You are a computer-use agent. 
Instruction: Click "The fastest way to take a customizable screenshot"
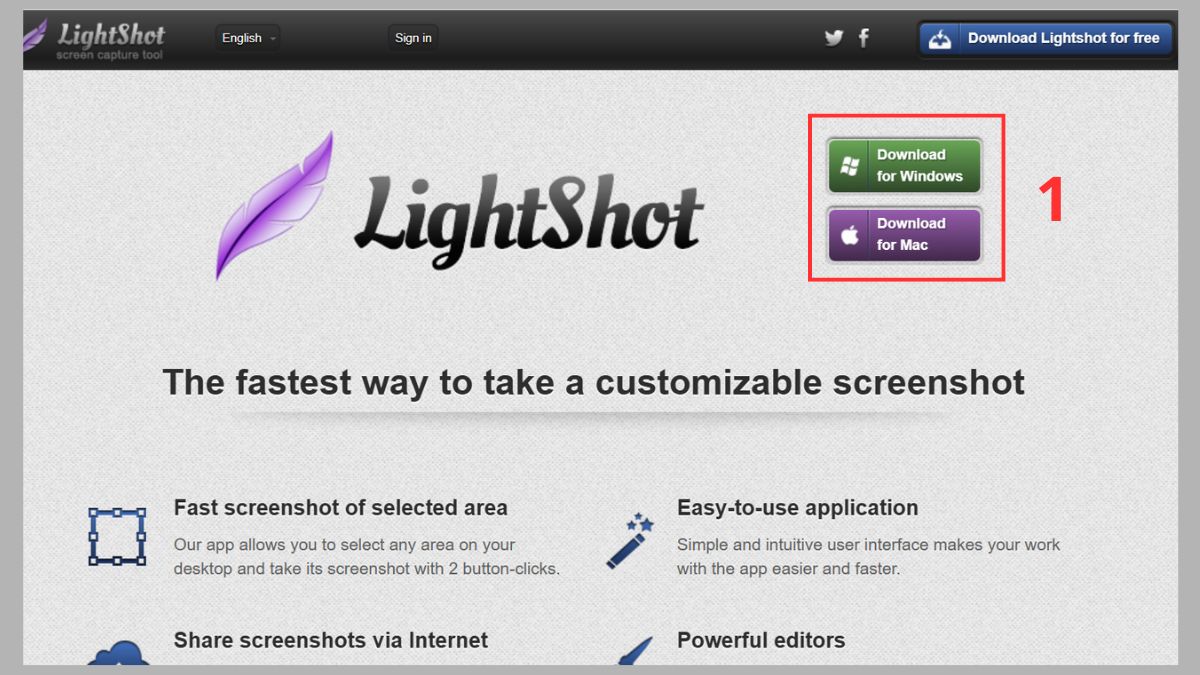[594, 382]
